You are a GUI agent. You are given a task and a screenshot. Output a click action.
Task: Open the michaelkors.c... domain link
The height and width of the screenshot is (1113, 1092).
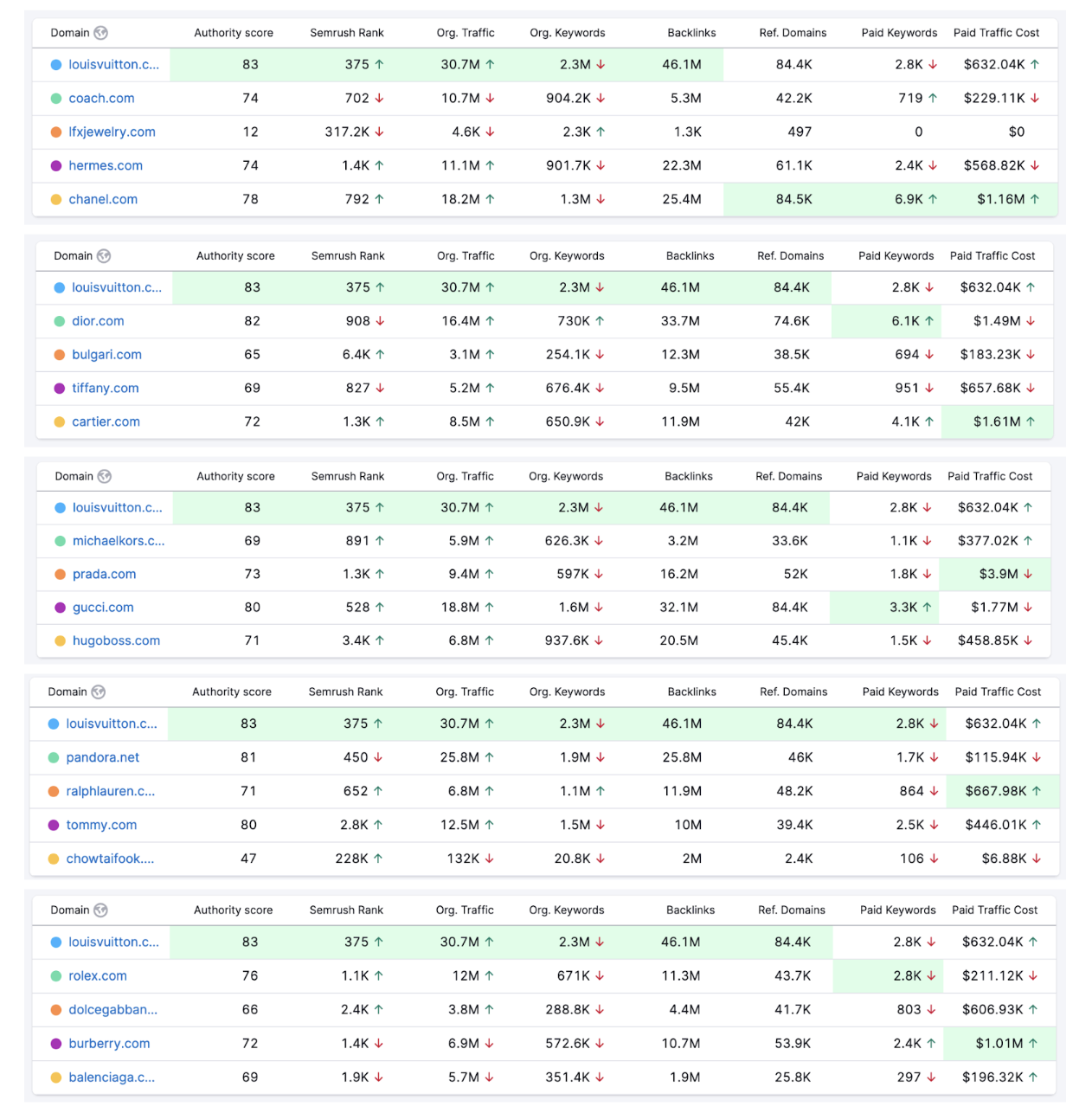[x=119, y=541]
